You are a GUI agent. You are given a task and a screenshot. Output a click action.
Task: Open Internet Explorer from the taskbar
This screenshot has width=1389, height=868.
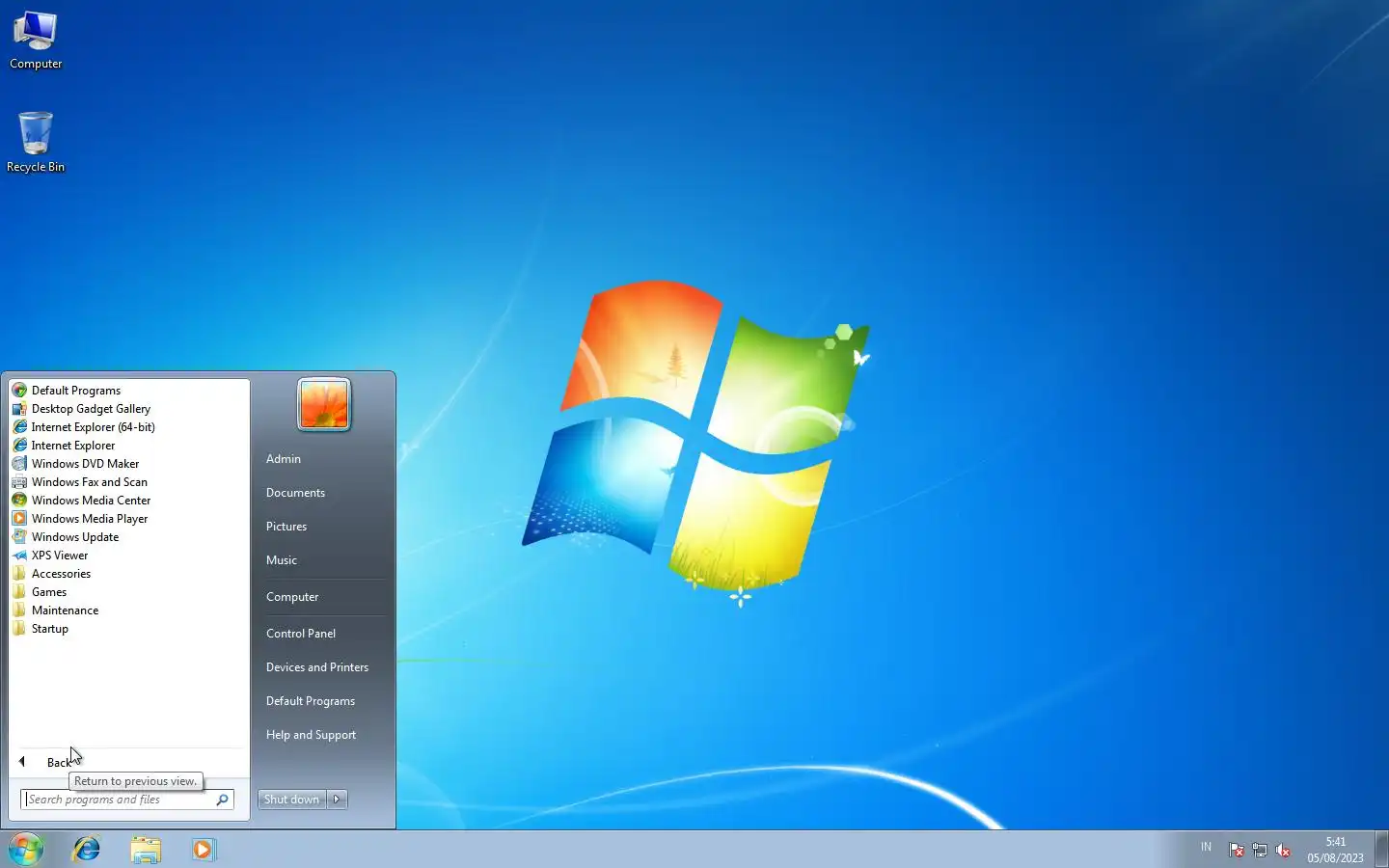(x=87, y=850)
